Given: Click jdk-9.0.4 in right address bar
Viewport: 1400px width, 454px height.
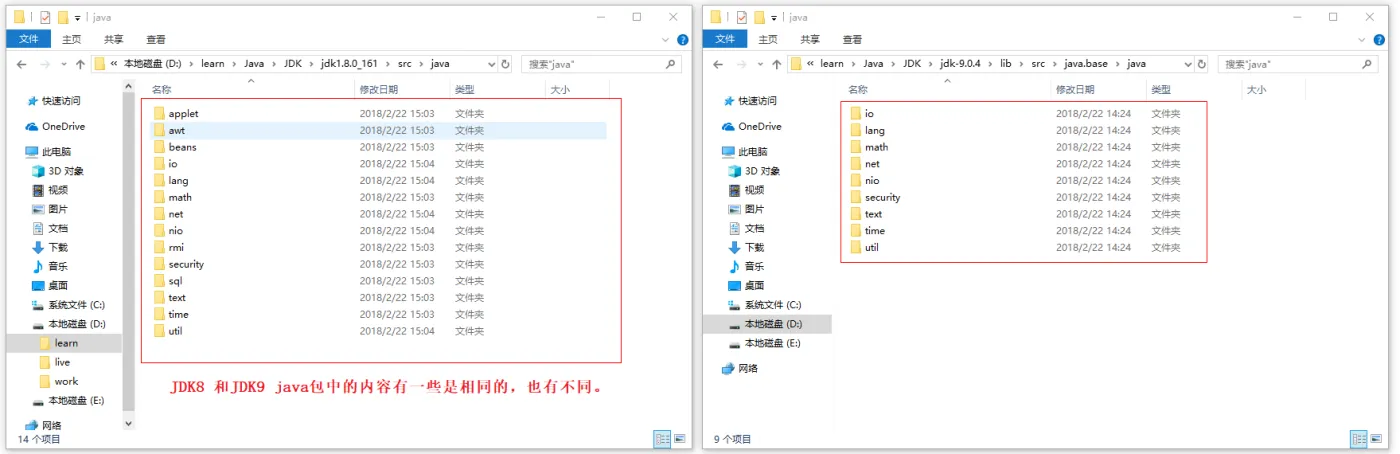Looking at the screenshot, I should (962, 64).
